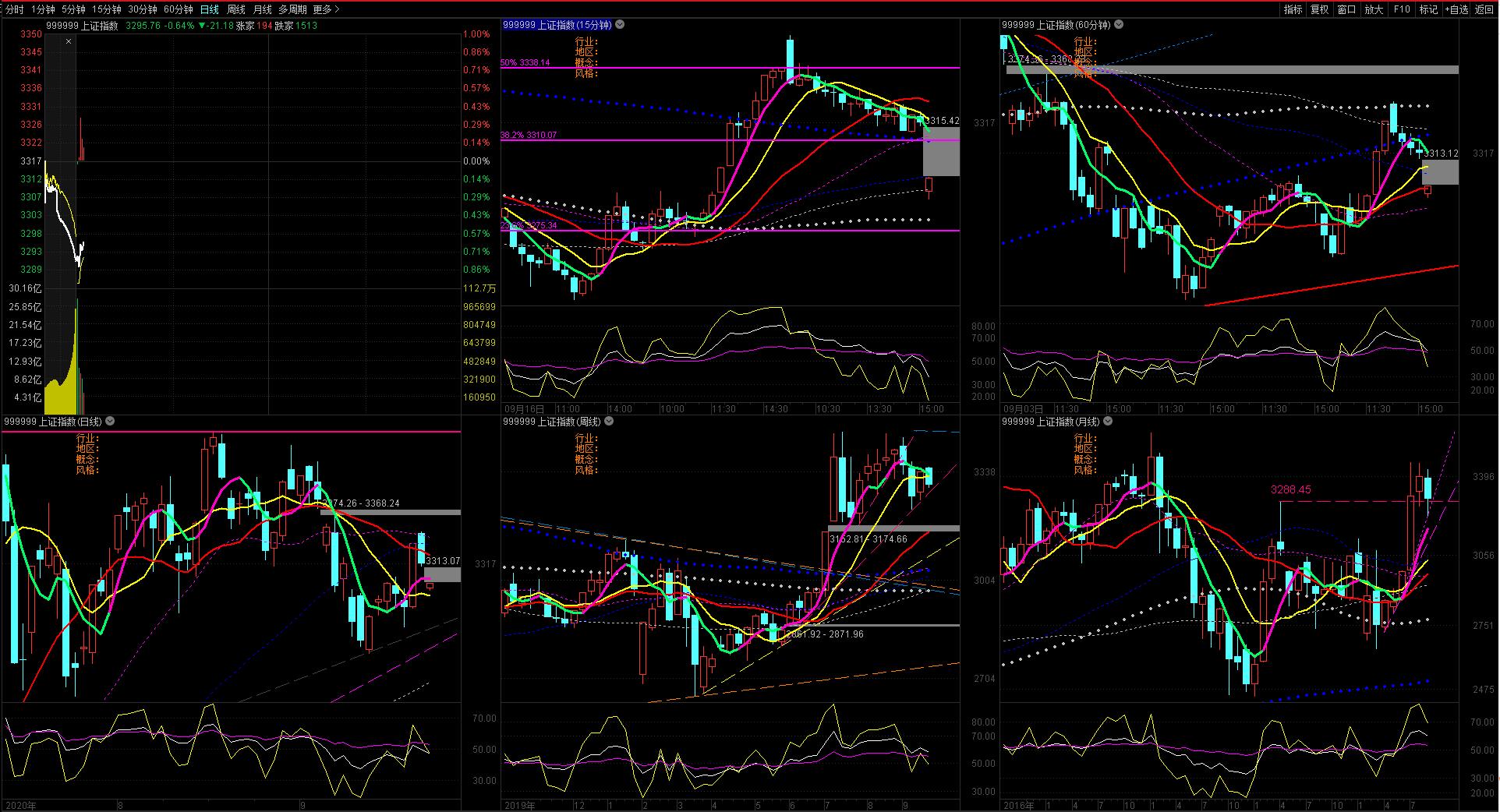
Task: Open the dropdown on the 月线 chart title
Action: point(1108,422)
